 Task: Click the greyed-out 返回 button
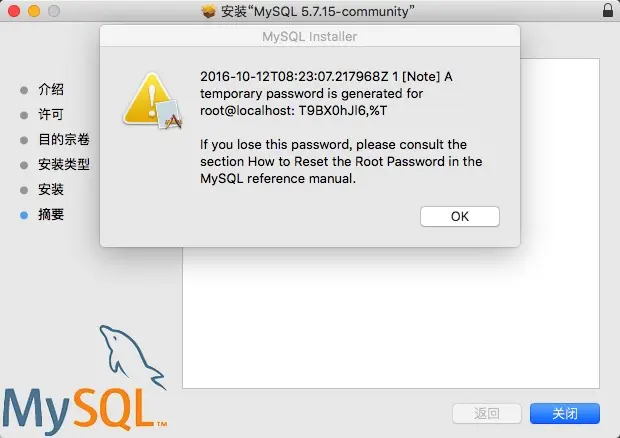coord(487,413)
